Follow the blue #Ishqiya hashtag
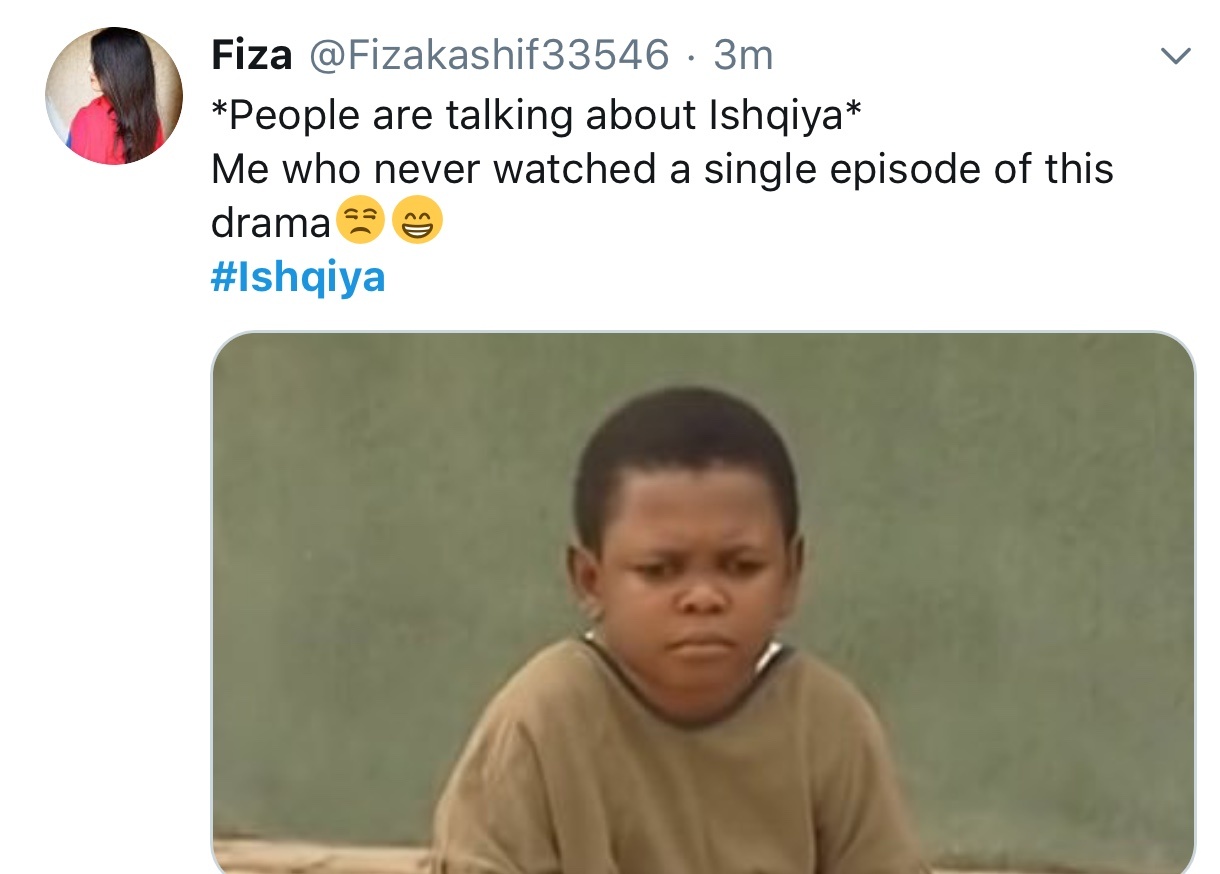The image size is (1220, 874). 298,277
